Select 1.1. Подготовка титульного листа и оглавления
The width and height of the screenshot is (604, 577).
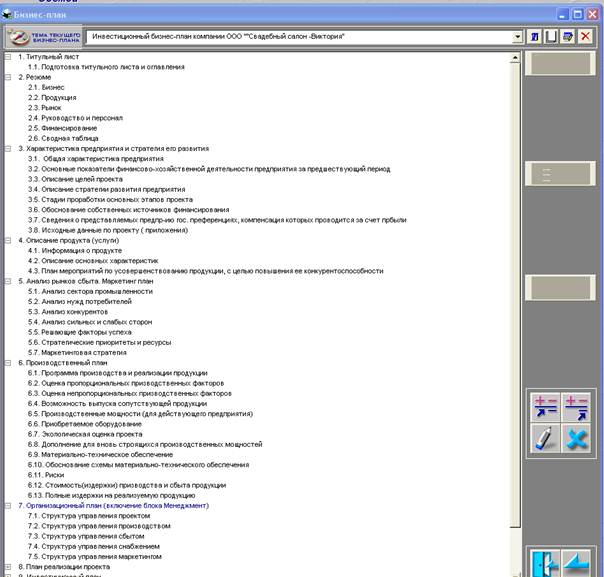(x=106, y=67)
